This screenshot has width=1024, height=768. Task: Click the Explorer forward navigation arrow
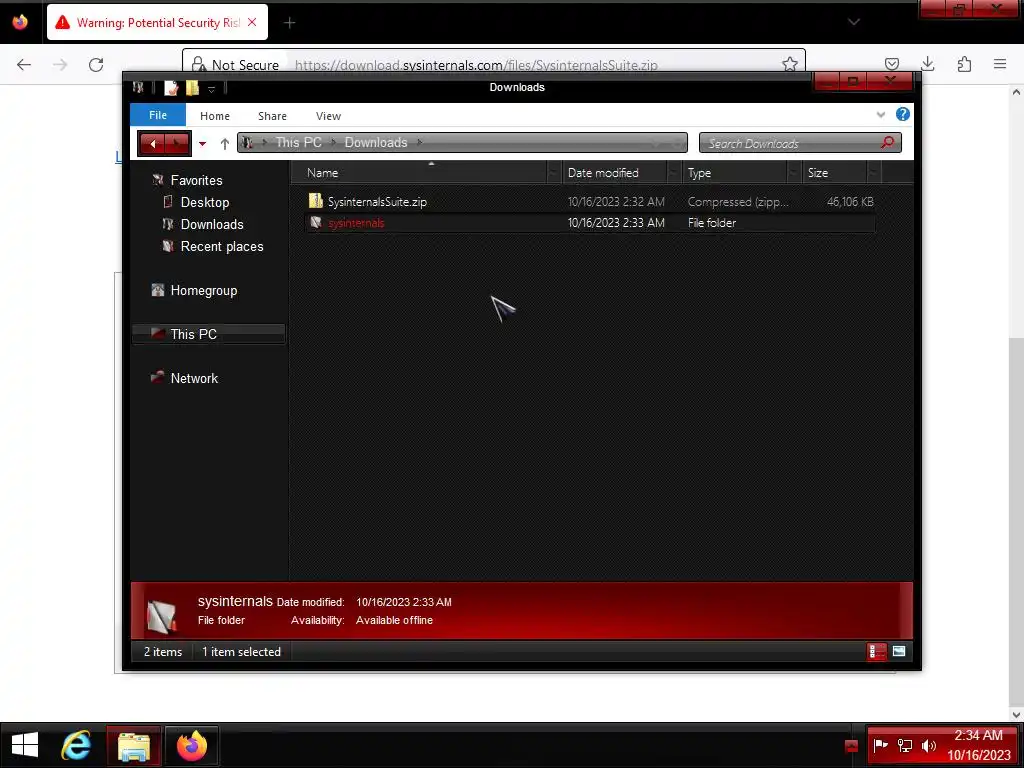click(x=178, y=144)
